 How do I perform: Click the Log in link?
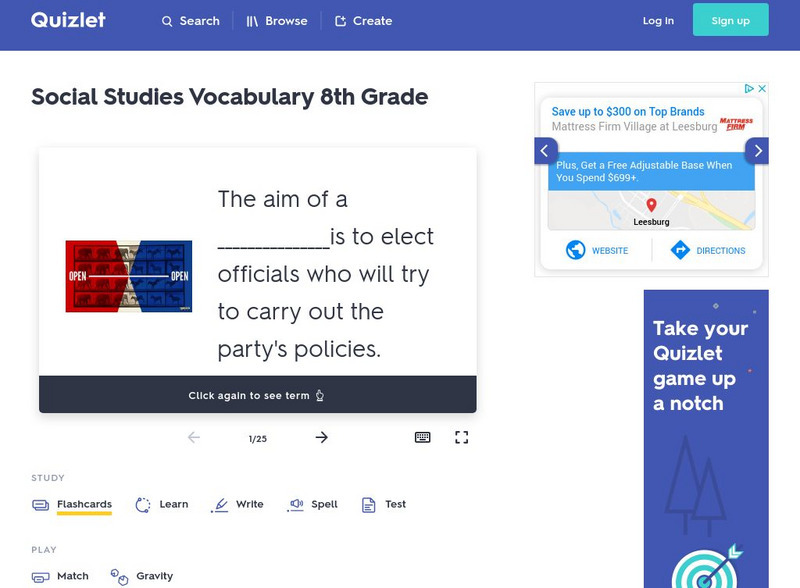tap(658, 21)
